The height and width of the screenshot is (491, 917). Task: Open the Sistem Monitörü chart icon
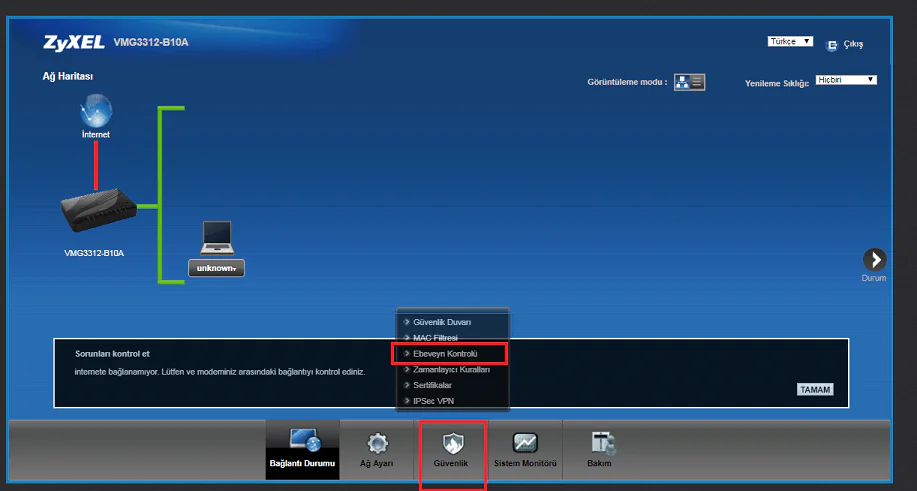[x=525, y=443]
